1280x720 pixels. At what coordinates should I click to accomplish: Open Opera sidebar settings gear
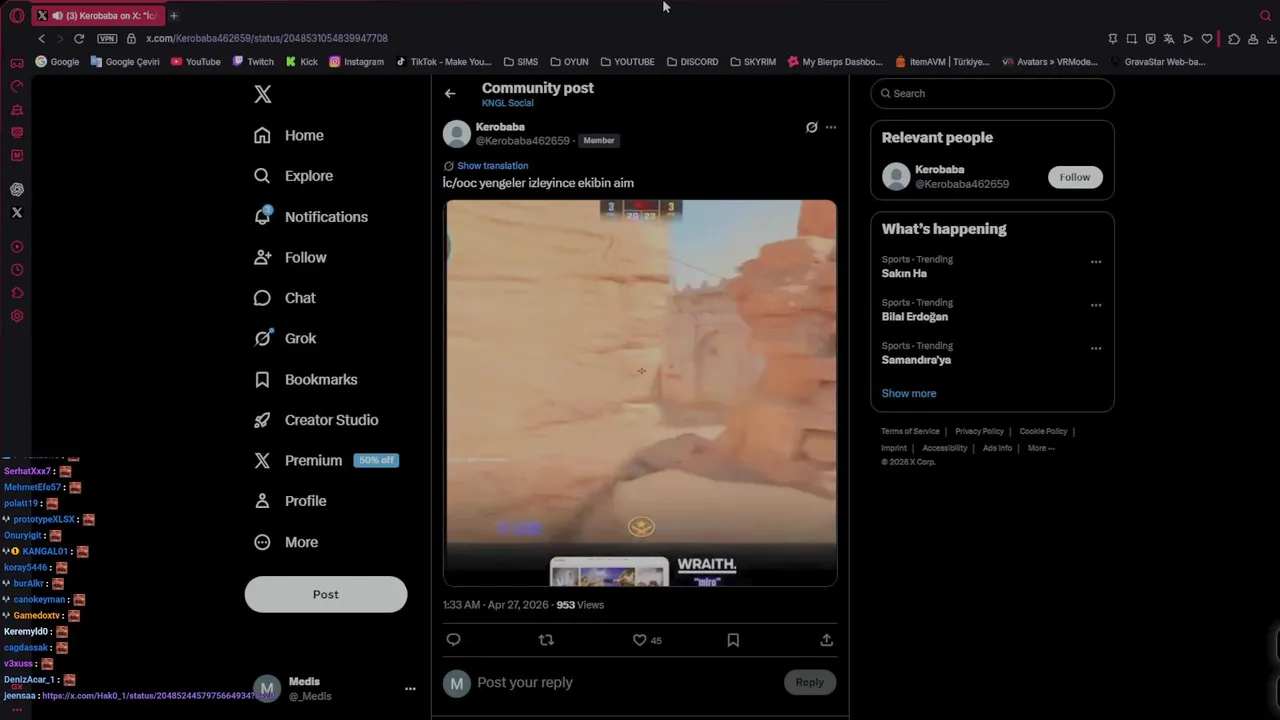[17, 316]
